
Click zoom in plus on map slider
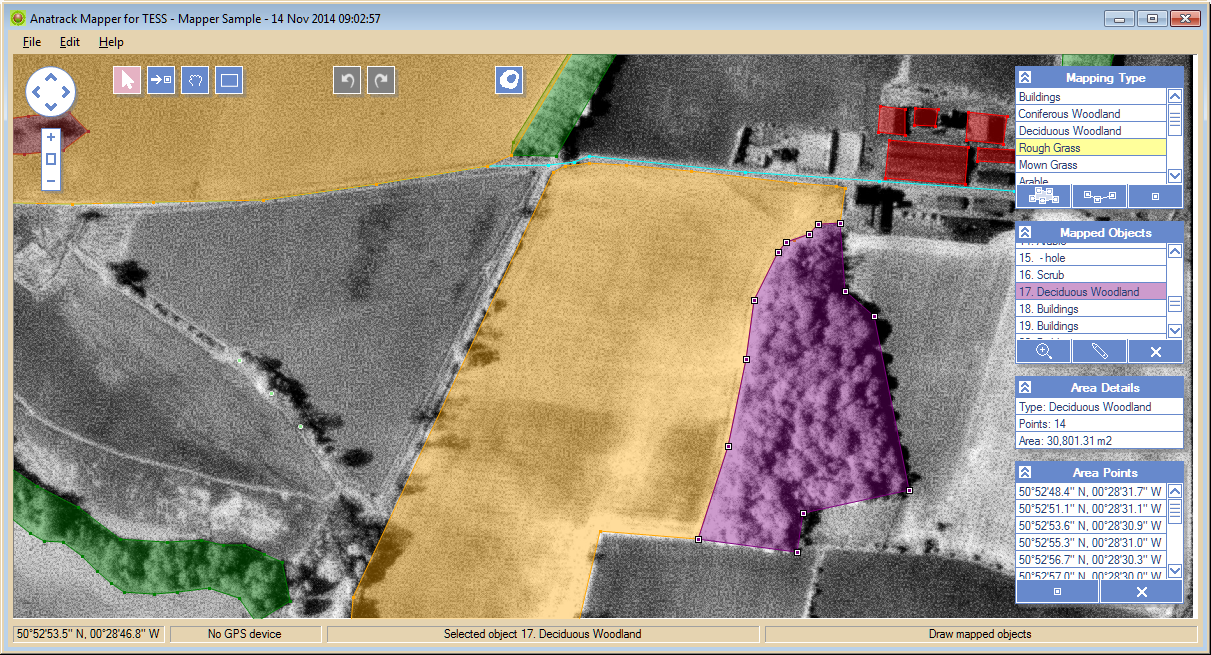(51, 137)
